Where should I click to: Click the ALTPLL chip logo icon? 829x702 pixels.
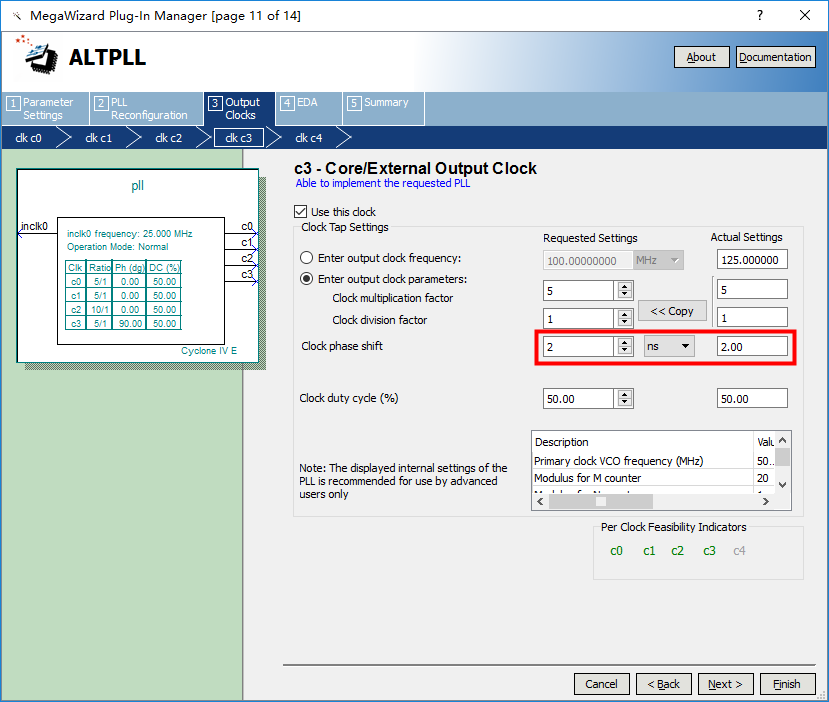click(40, 56)
